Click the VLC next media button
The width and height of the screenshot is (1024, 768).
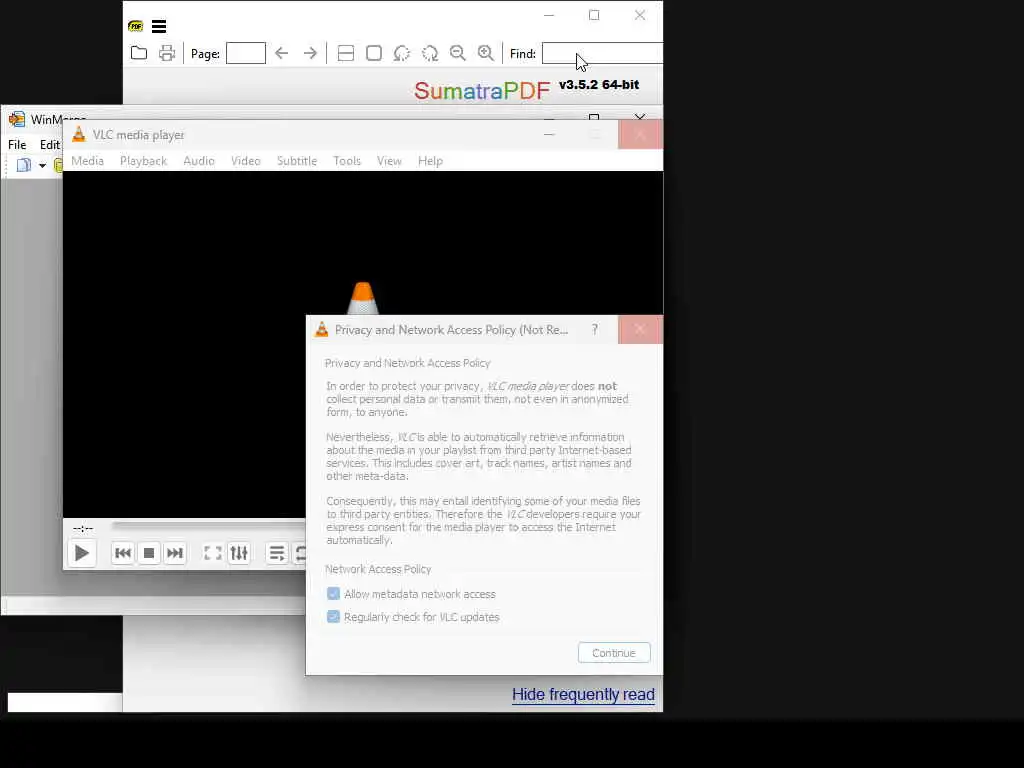(175, 553)
